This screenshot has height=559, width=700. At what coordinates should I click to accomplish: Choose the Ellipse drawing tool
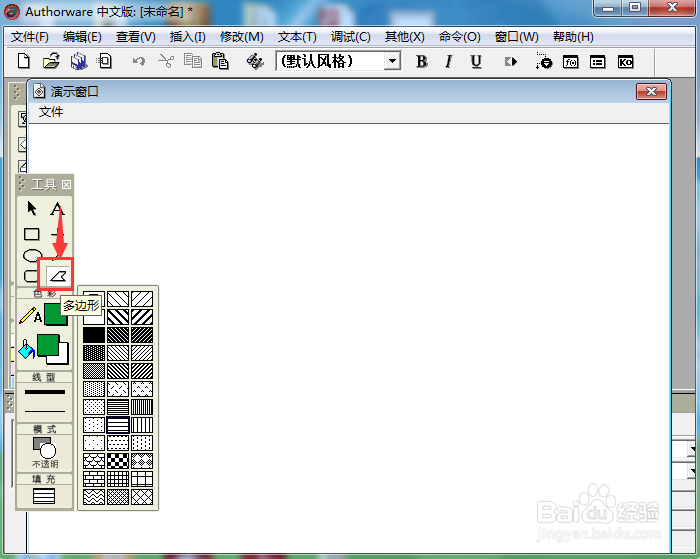31,255
